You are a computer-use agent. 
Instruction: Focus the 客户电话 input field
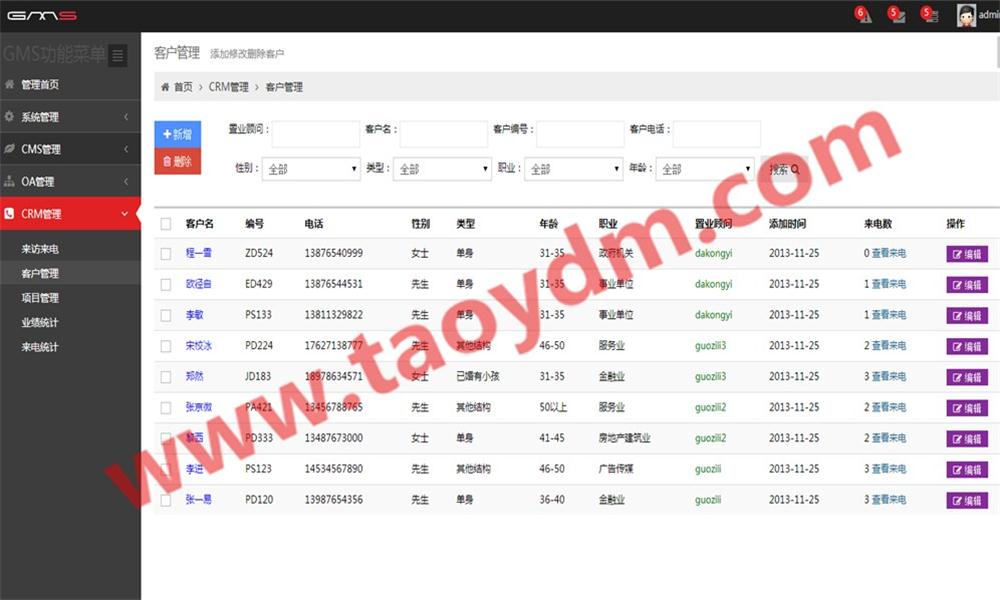717,134
